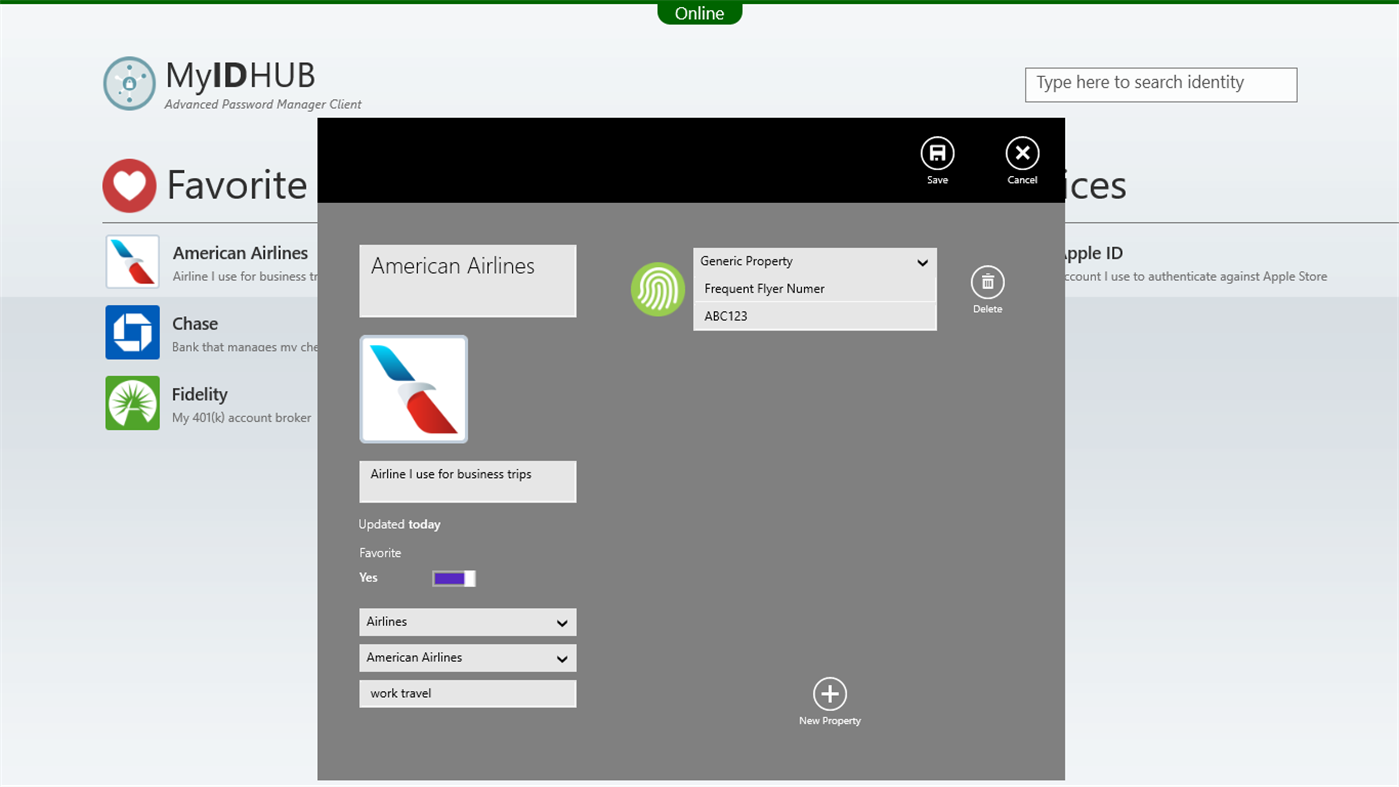Image resolution: width=1399 pixels, height=787 pixels.
Task: Delete the property using the trash icon
Action: pyautogui.click(x=987, y=283)
